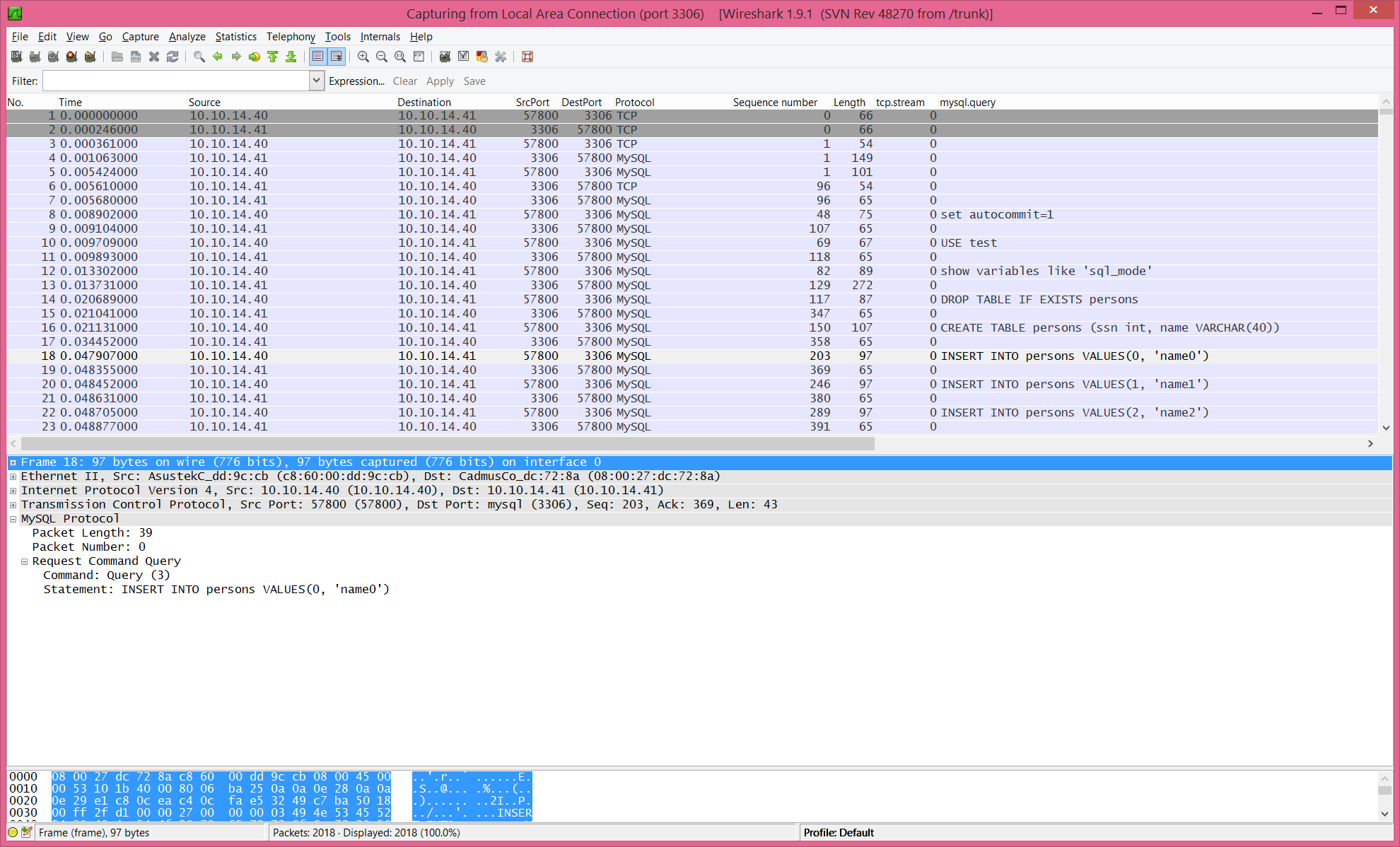Jump to the first packet
Viewport: 1400px width, 847px height.
pos(273,57)
